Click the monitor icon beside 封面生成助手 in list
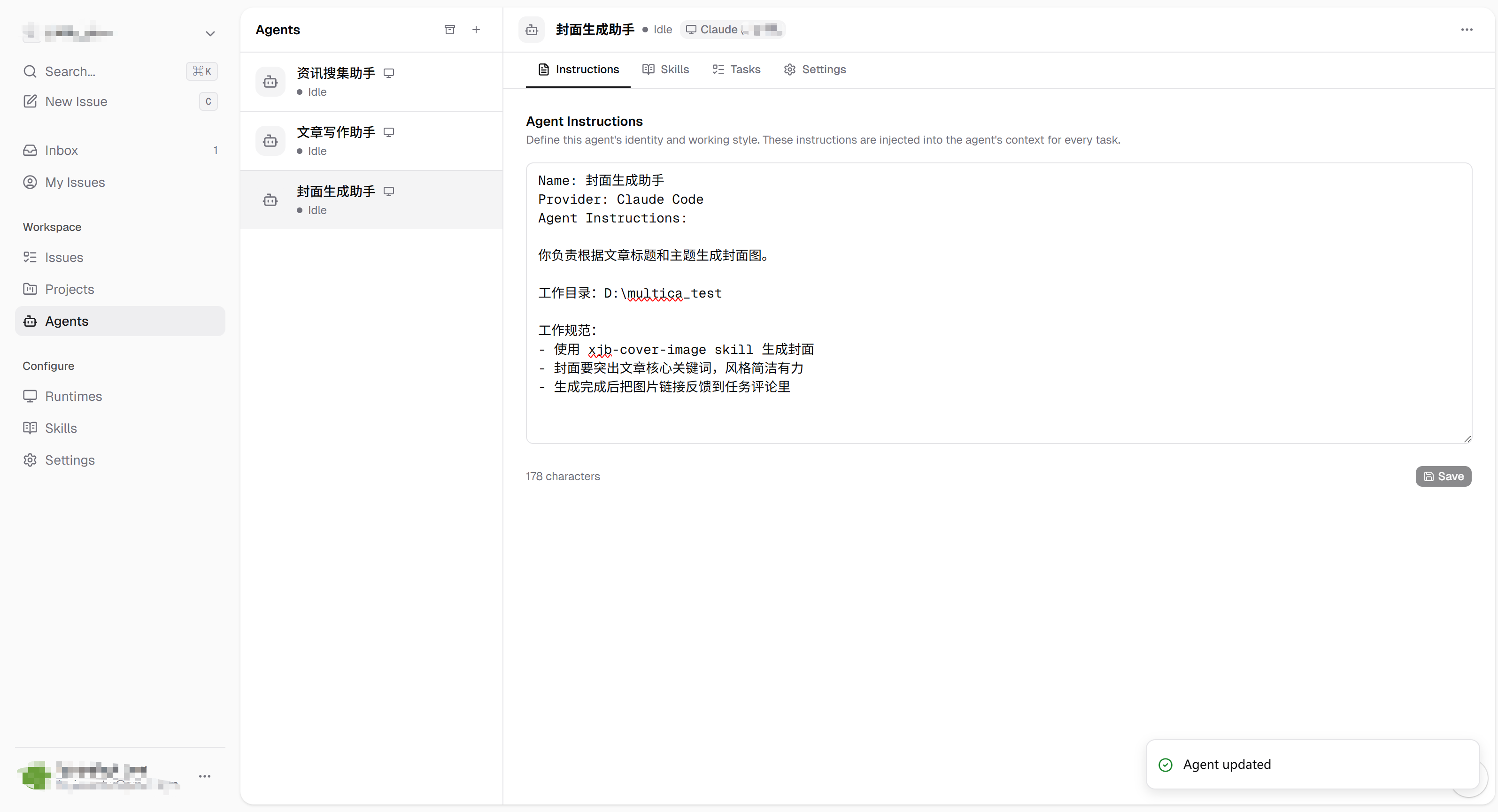1498x812 pixels. click(389, 192)
